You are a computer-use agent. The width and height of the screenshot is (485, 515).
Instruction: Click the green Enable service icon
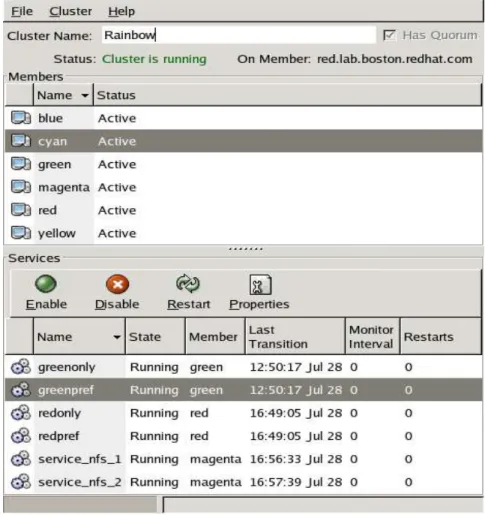pos(46,284)
